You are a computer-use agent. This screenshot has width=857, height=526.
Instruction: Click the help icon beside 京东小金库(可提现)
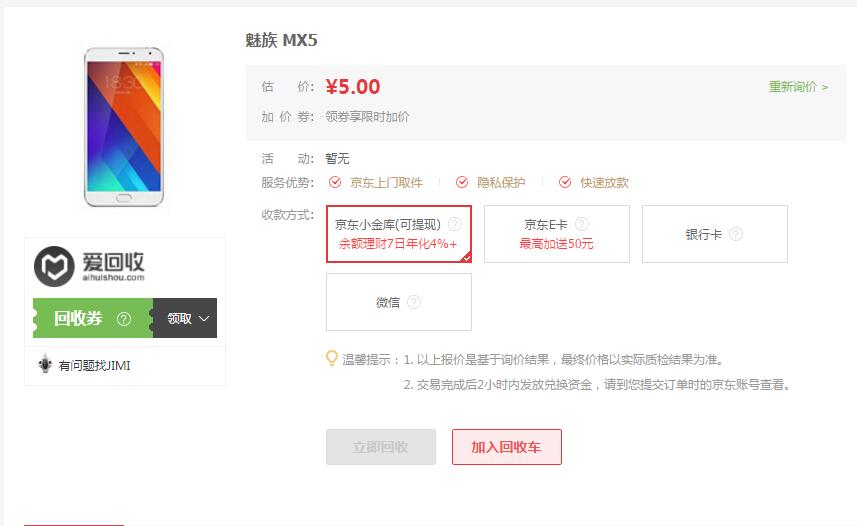point(455,224)
